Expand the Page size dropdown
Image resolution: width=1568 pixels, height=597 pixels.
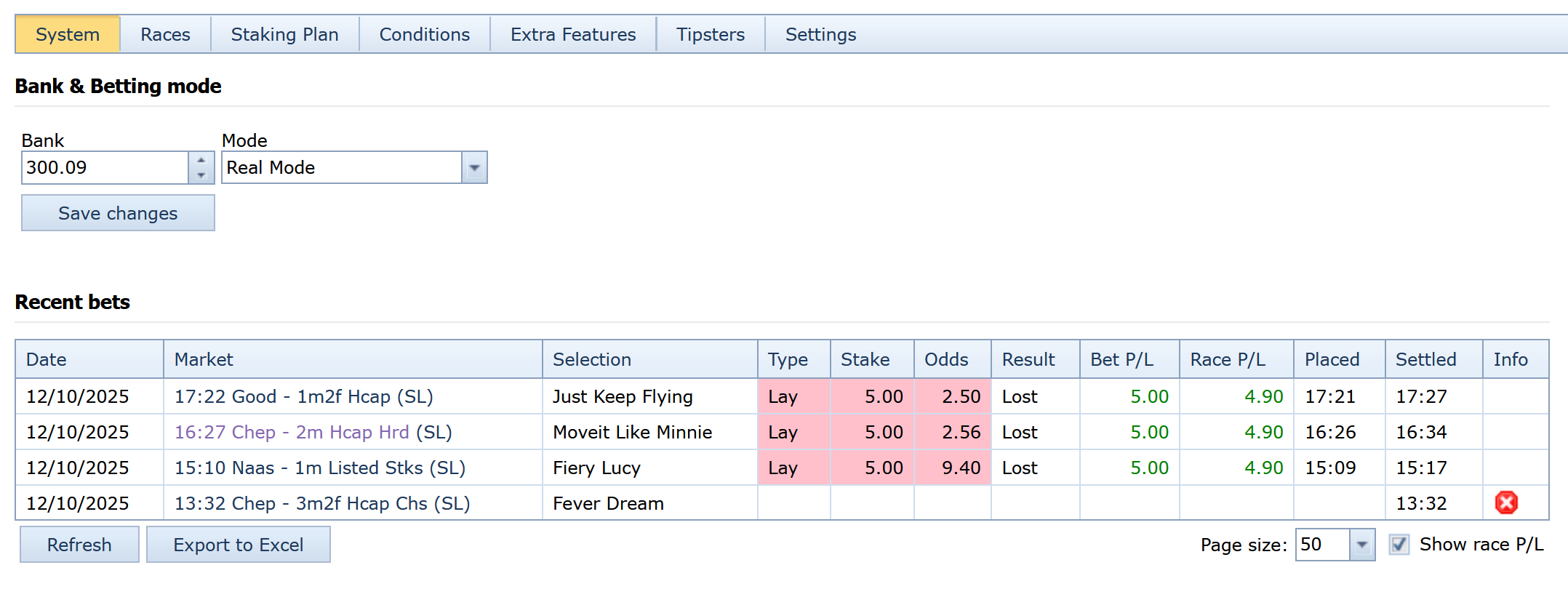(x=1361, y=545)
